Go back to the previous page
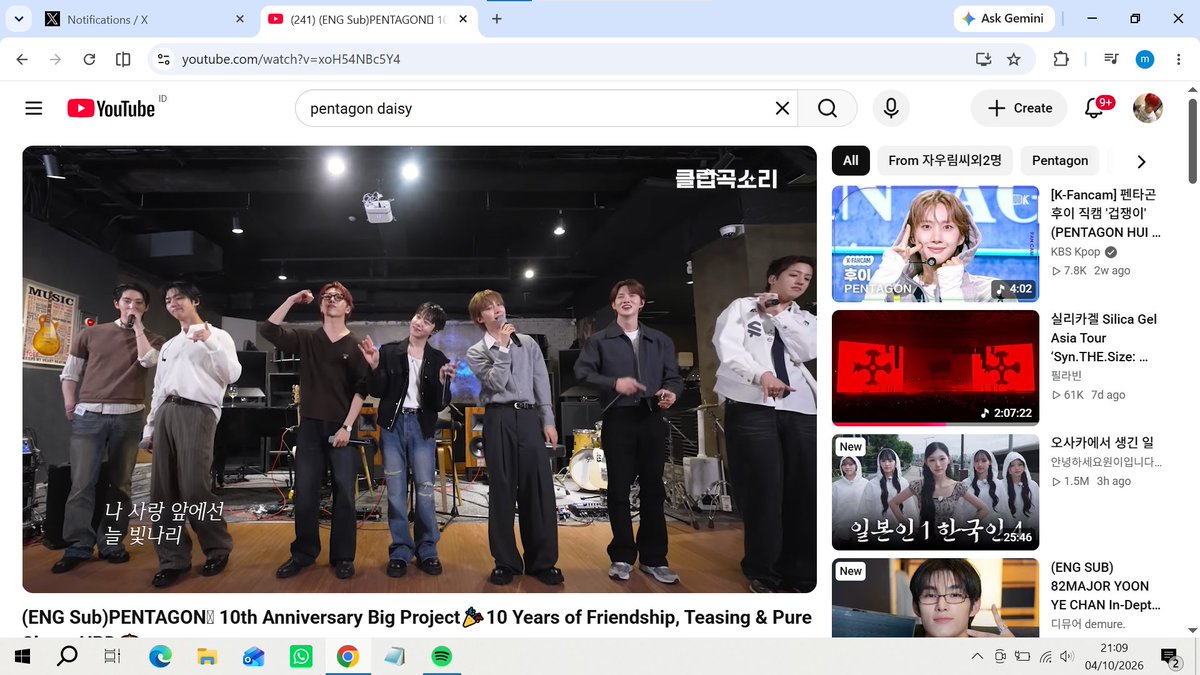The image size is (1200, 675). point(22,59)
